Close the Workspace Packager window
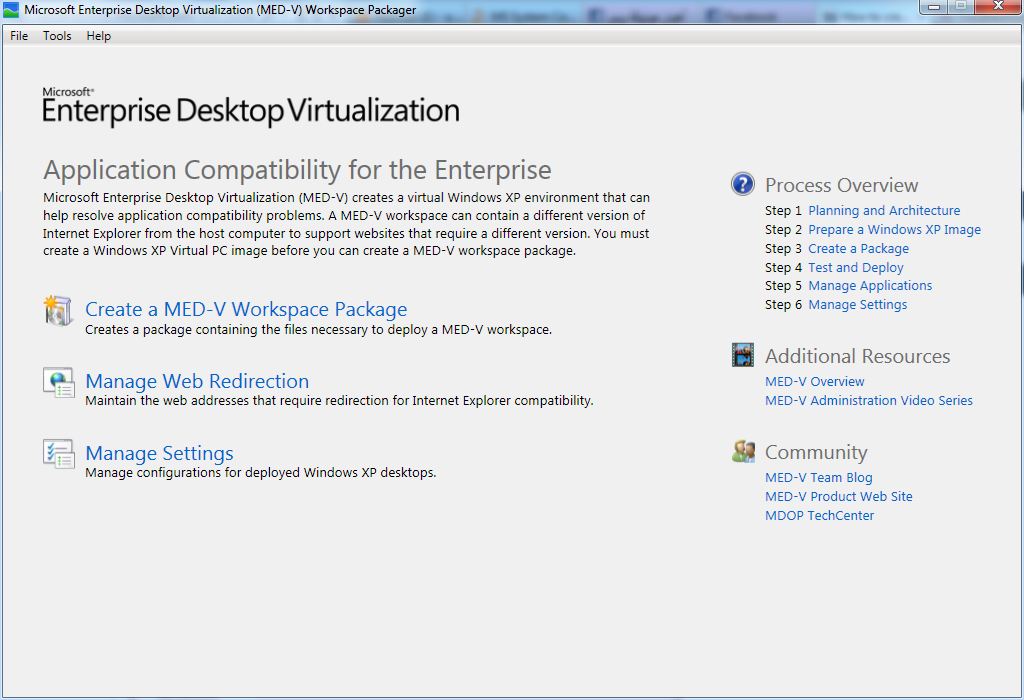 (997, 7)
